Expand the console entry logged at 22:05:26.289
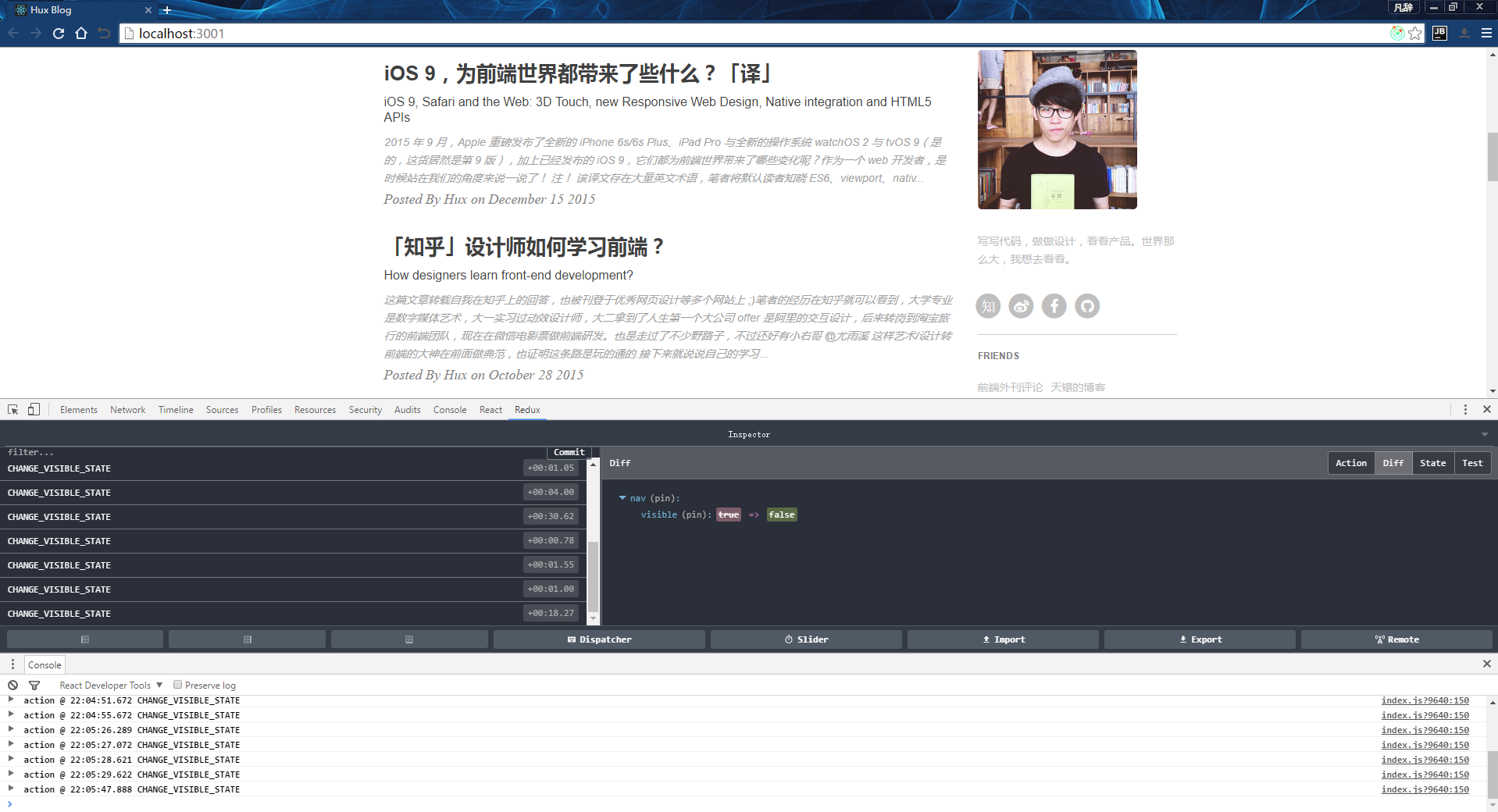1498x812 pixels. (11, 729)
